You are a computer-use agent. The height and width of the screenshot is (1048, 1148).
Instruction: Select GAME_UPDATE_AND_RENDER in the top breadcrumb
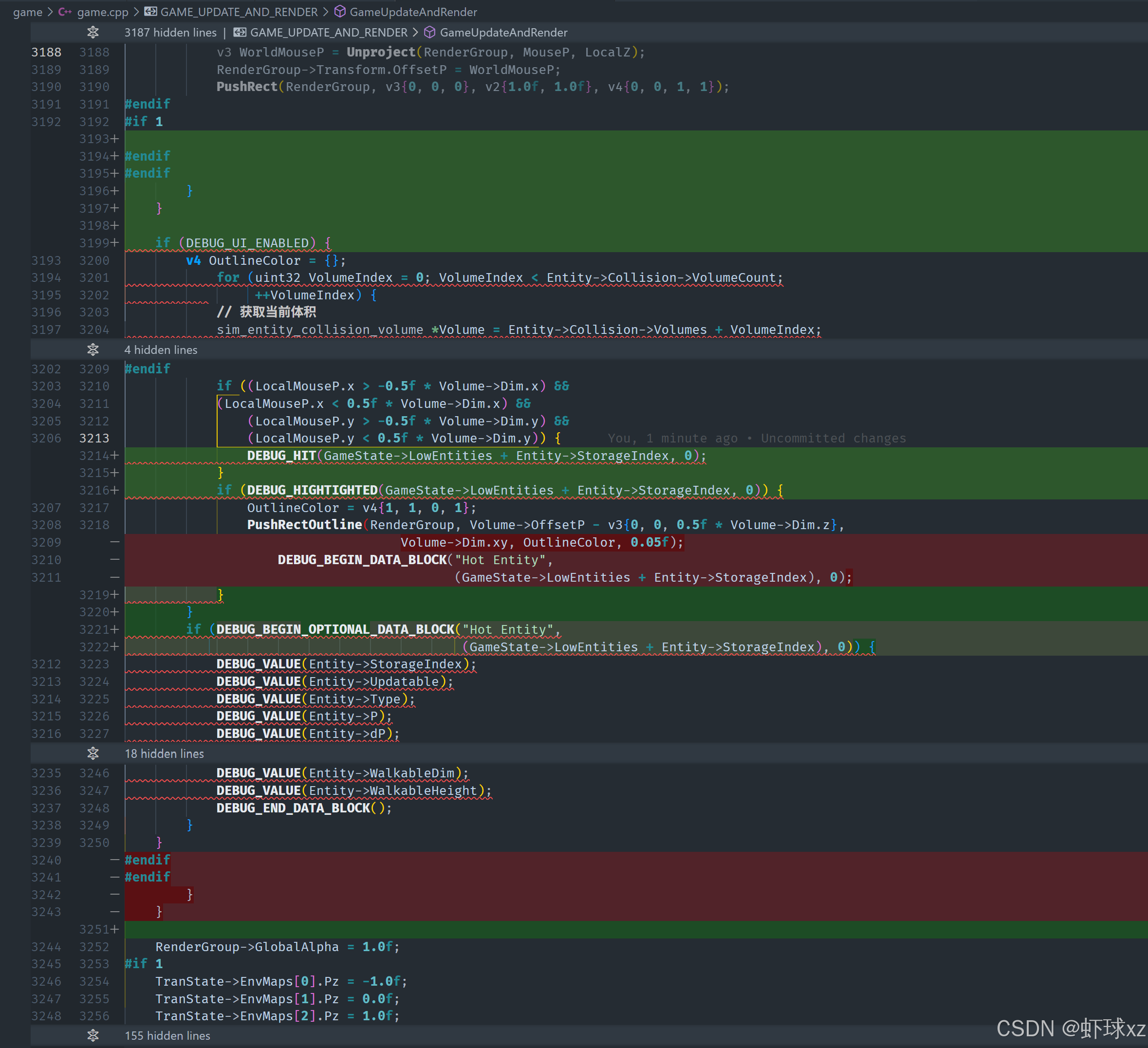tap(239, 12)
